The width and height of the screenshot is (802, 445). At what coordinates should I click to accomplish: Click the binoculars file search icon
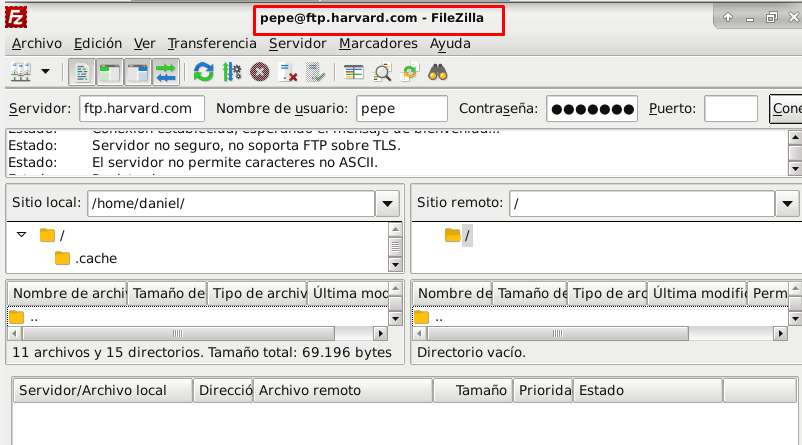[437, 72]
